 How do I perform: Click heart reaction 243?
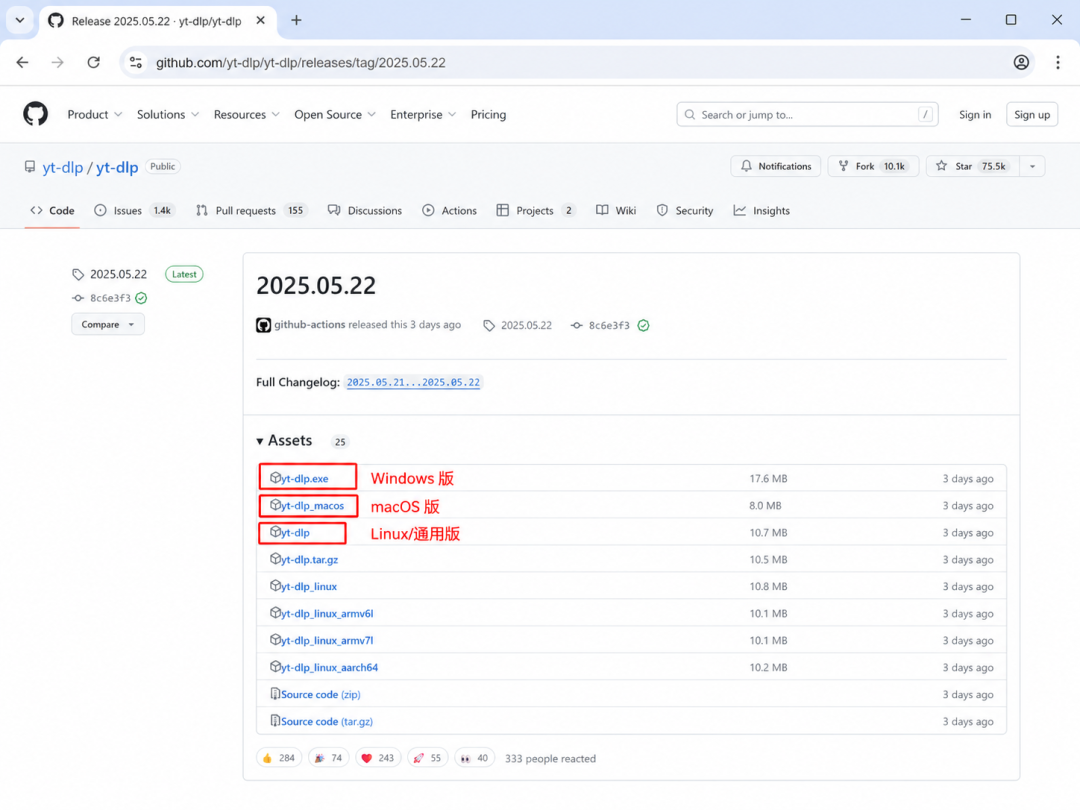click(x=378, y=758)
